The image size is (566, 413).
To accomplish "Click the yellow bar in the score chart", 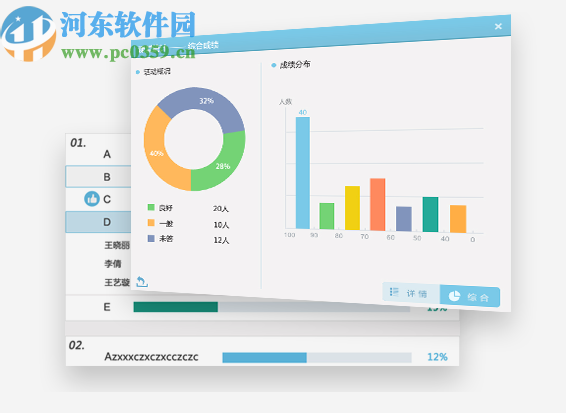I will click(x=352, y=208).
